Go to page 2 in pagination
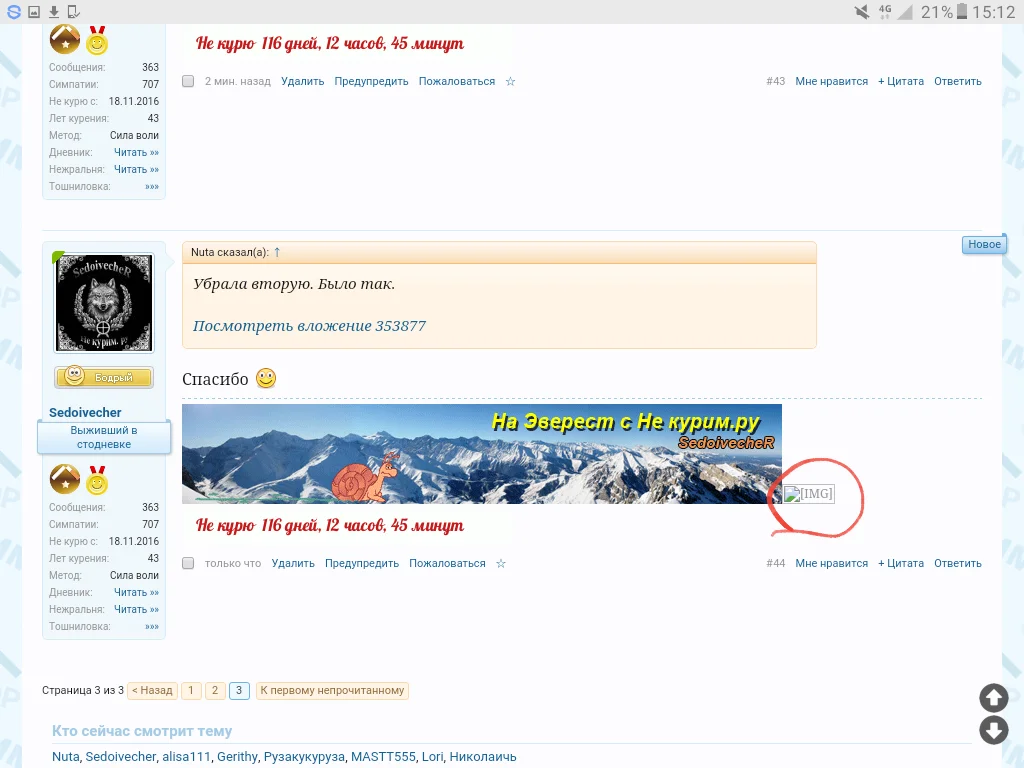 coord(215,690)
